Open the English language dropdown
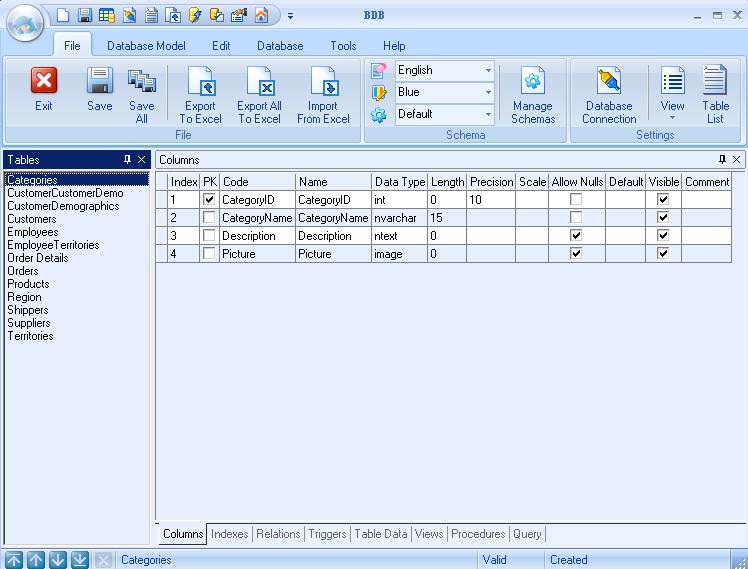Viewport: 748px width, 569px height. pos(488,71)
